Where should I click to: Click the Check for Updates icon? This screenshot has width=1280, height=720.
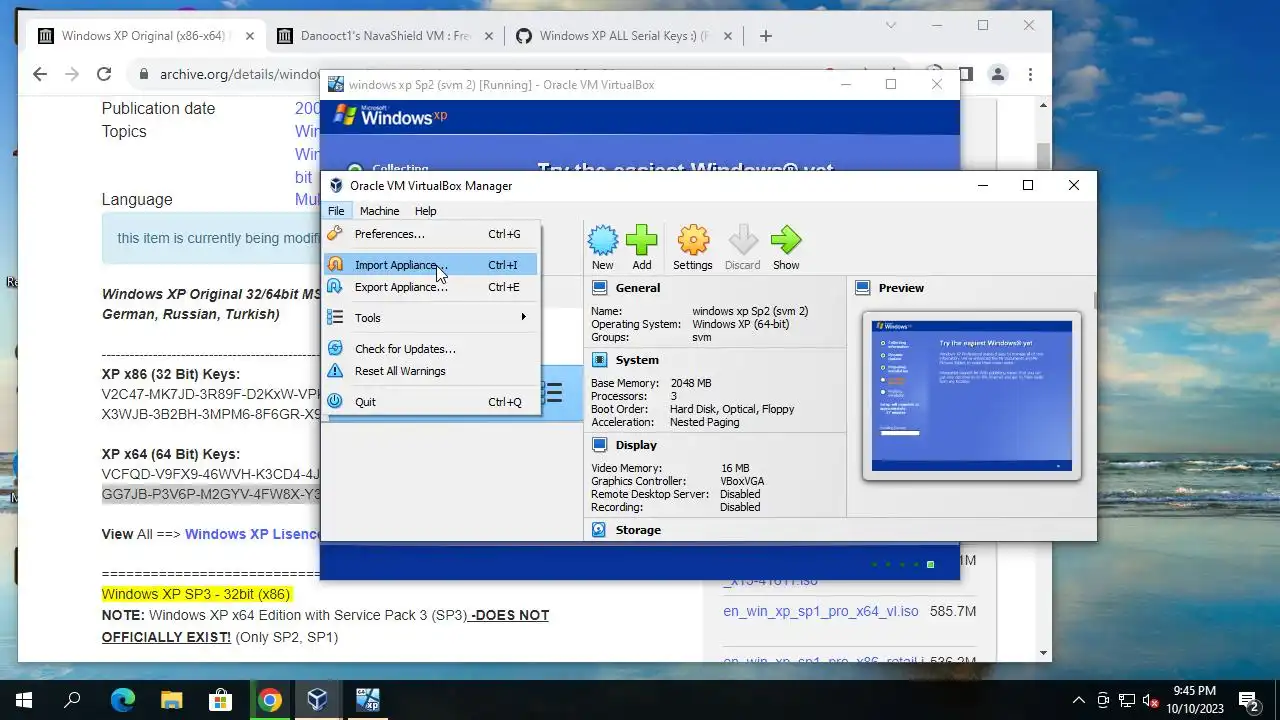tap(335, 349)
